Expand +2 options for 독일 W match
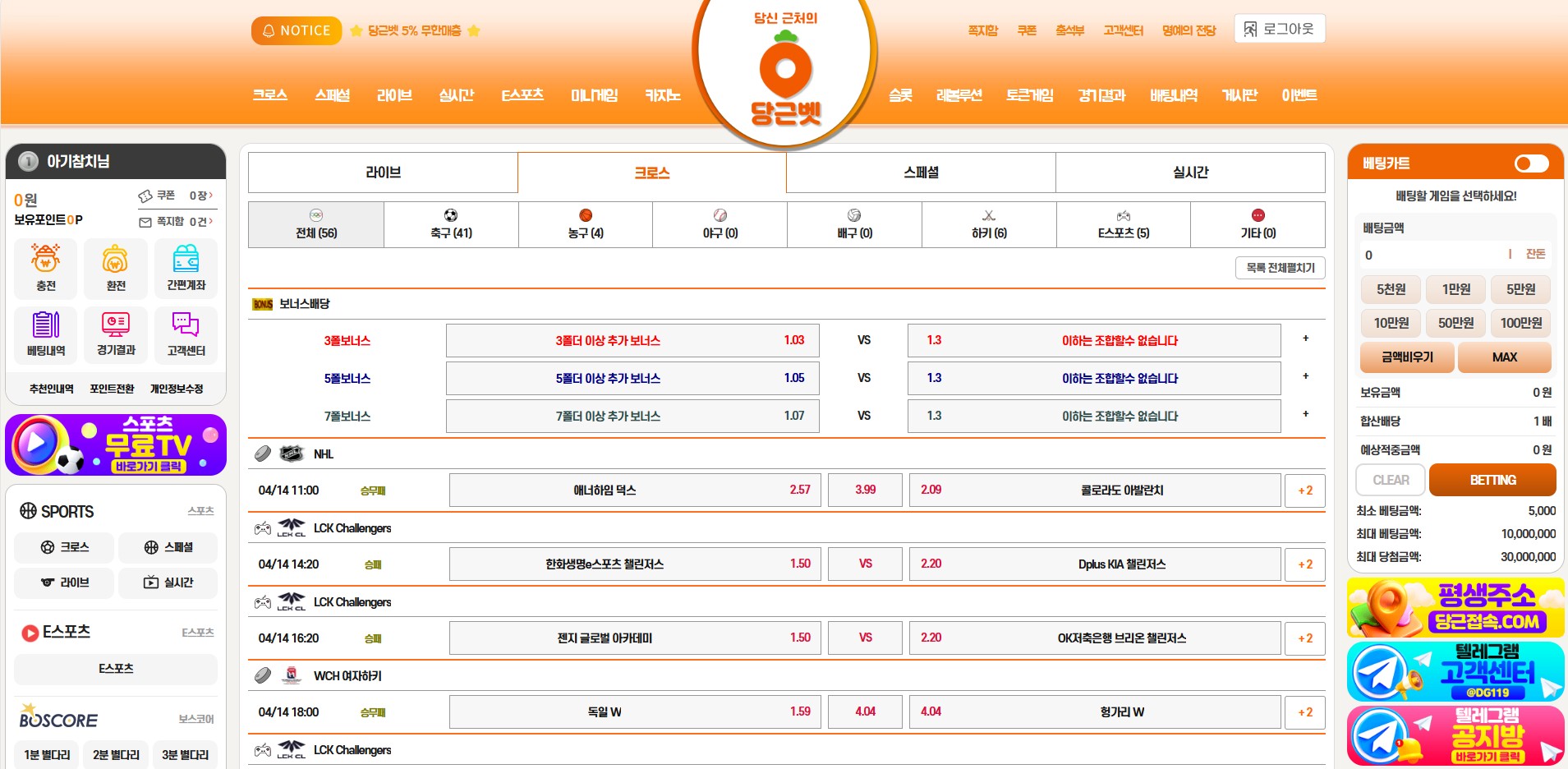Screen dimensions: 1568x769 [1304, 712]
